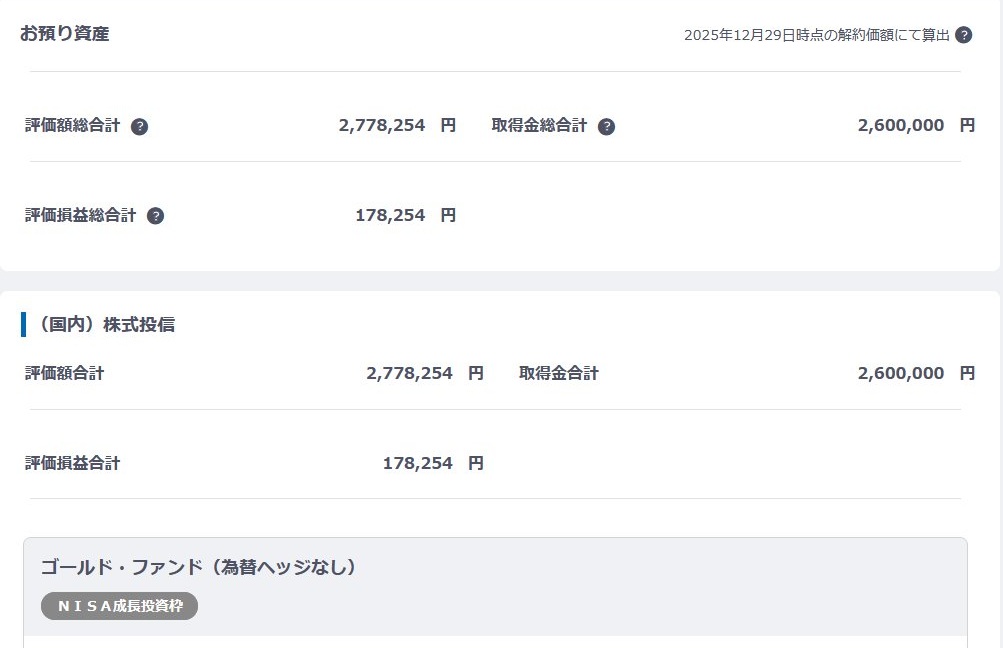Click the お預り資産 heading
This screenshot has width=1003, height=648.
point(65,33)
